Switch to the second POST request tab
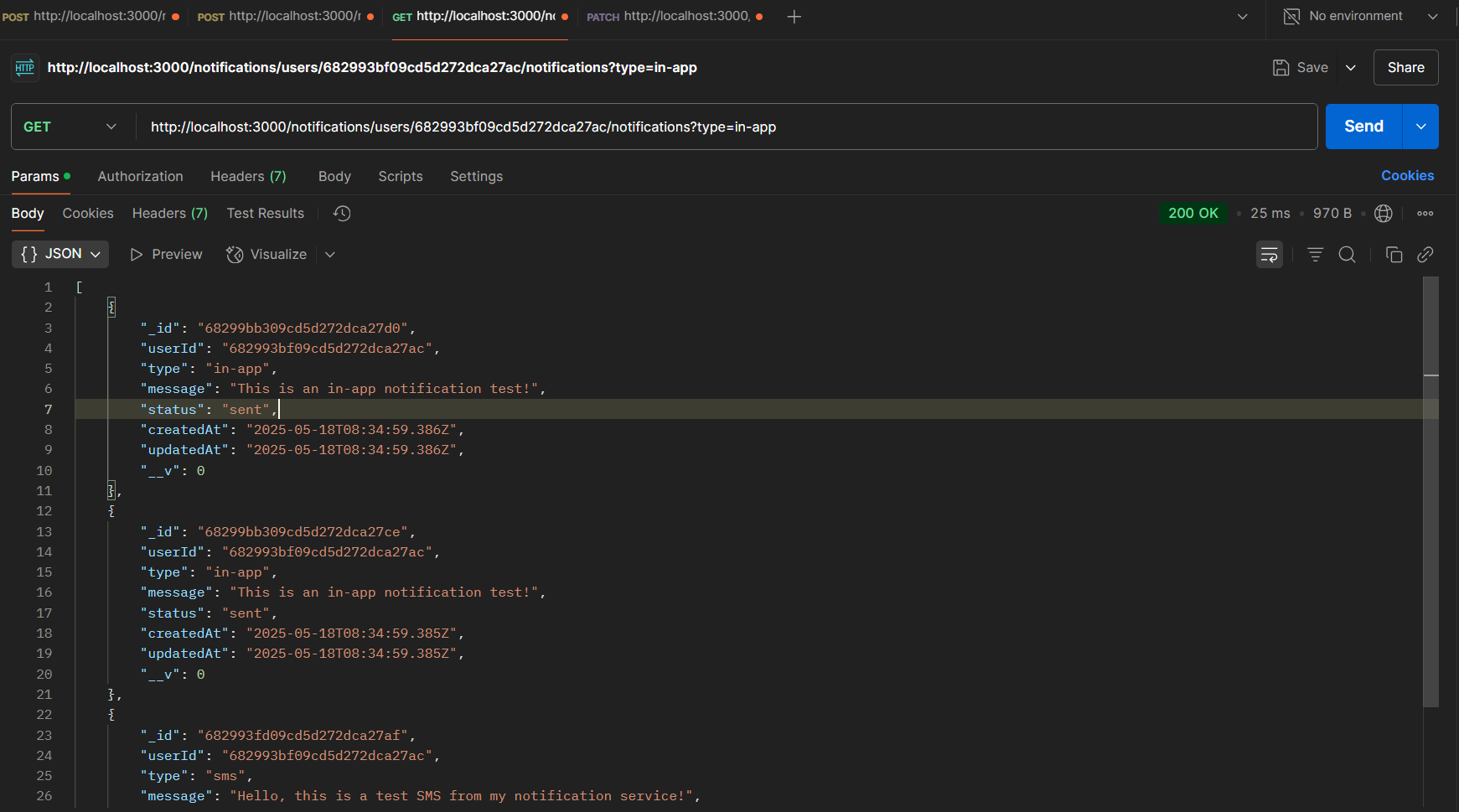The height and width of the screenshot is (812, 1459). 285,16
